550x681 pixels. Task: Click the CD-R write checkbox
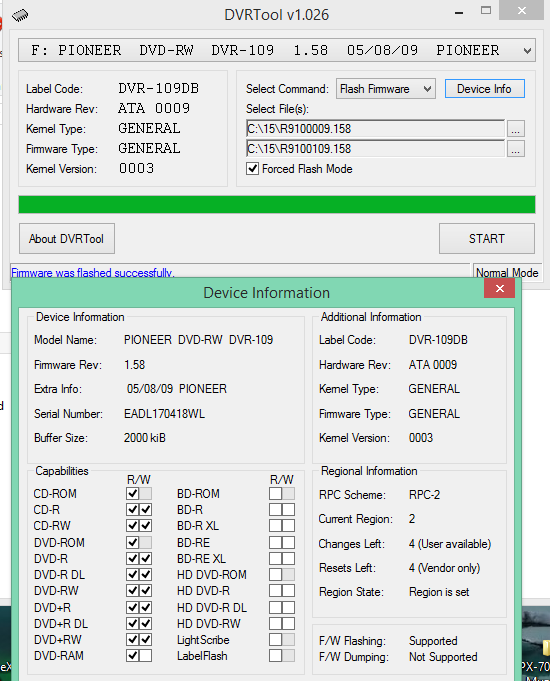pyautogui.click(x=146, y=509)
